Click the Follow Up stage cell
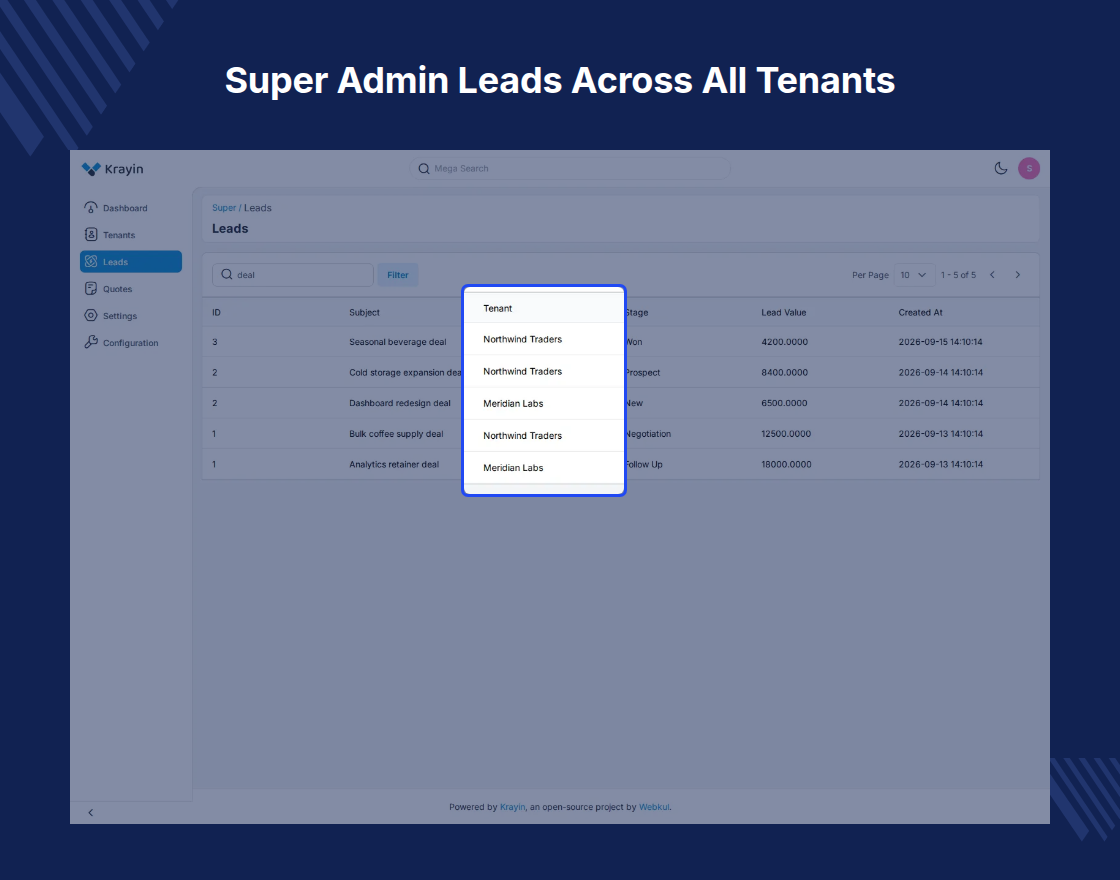The width and height of the screenshot is (1120, 880). point(644,464)
